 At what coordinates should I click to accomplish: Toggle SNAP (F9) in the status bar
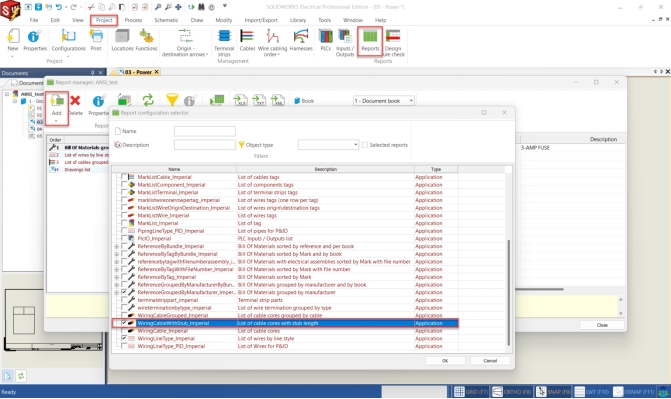click(x=553, y=392)
